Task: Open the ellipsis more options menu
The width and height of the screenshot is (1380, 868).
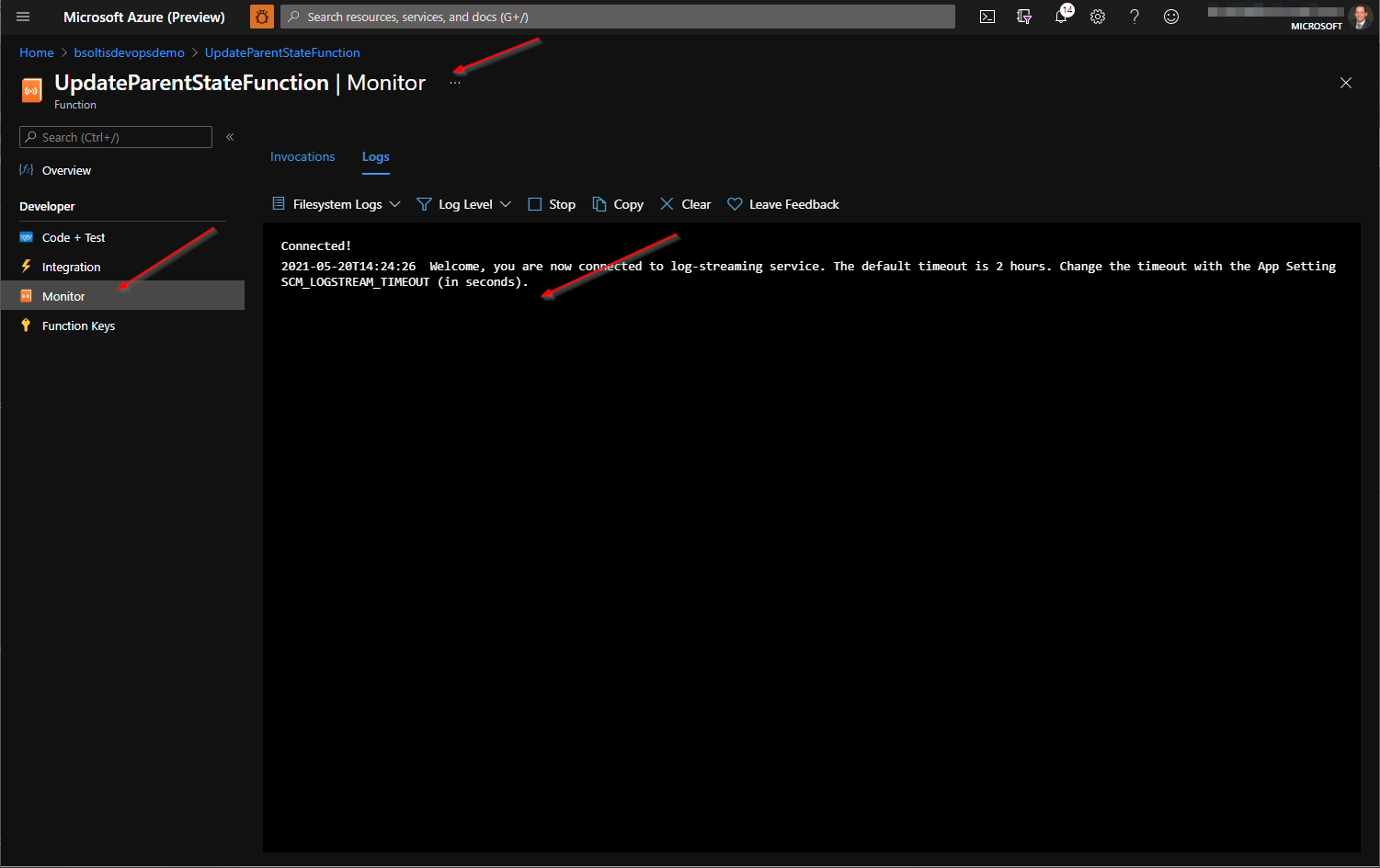Action: pyautogui.click(x=455, y=84)
